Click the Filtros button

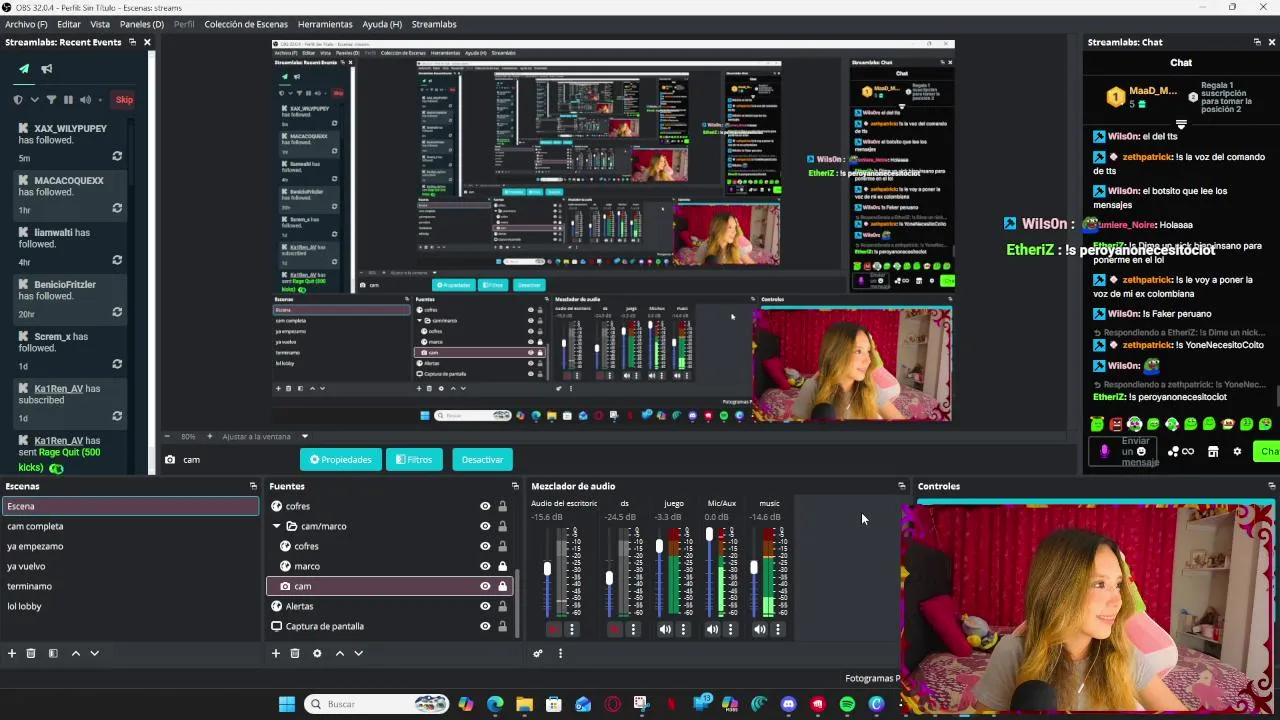pyautogui.click(x=414, y=460)
